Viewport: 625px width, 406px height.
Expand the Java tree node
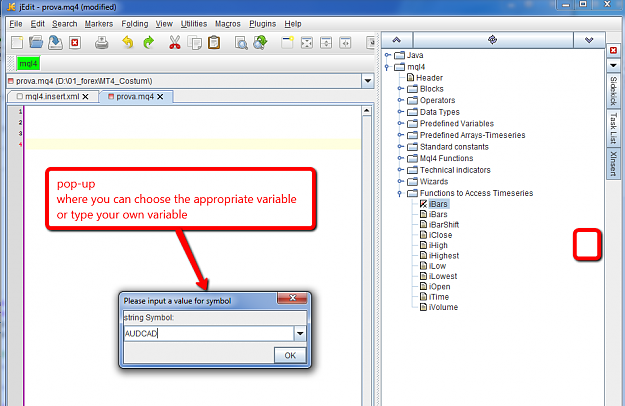pyautogui.click(x=387, y=55)
